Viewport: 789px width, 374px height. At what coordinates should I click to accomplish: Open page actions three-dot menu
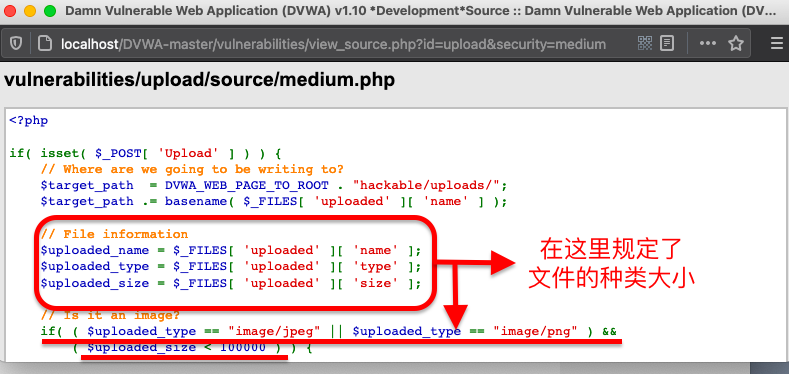[x=707, y=43]
